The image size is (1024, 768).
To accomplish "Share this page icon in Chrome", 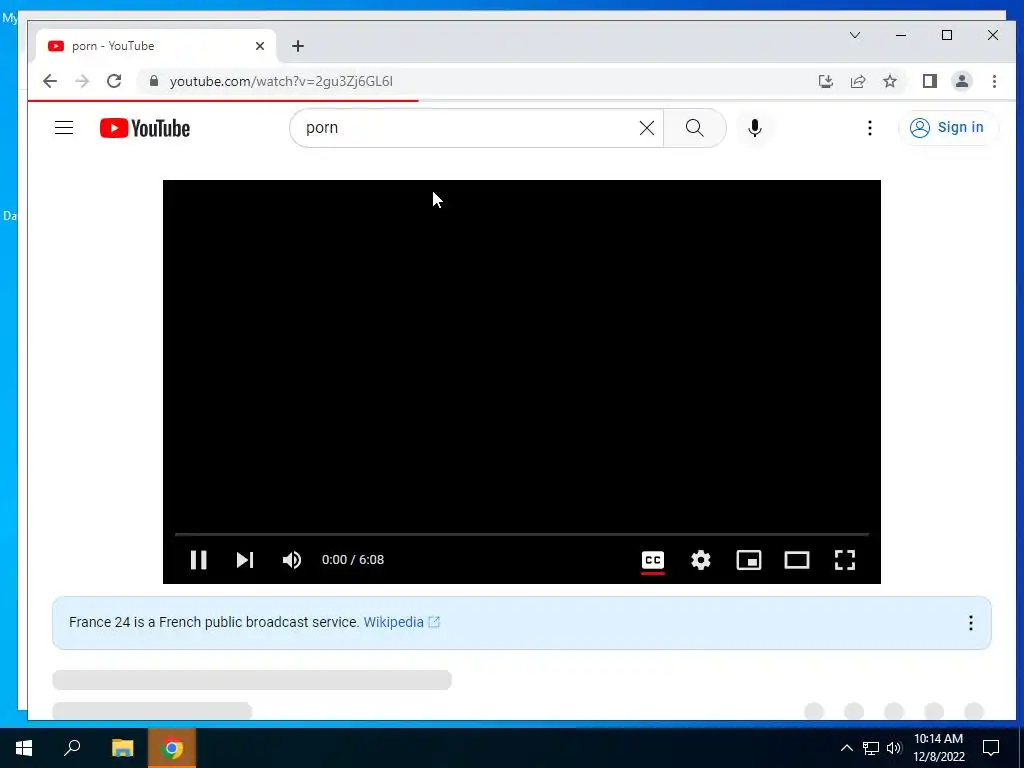I will 857,81.
